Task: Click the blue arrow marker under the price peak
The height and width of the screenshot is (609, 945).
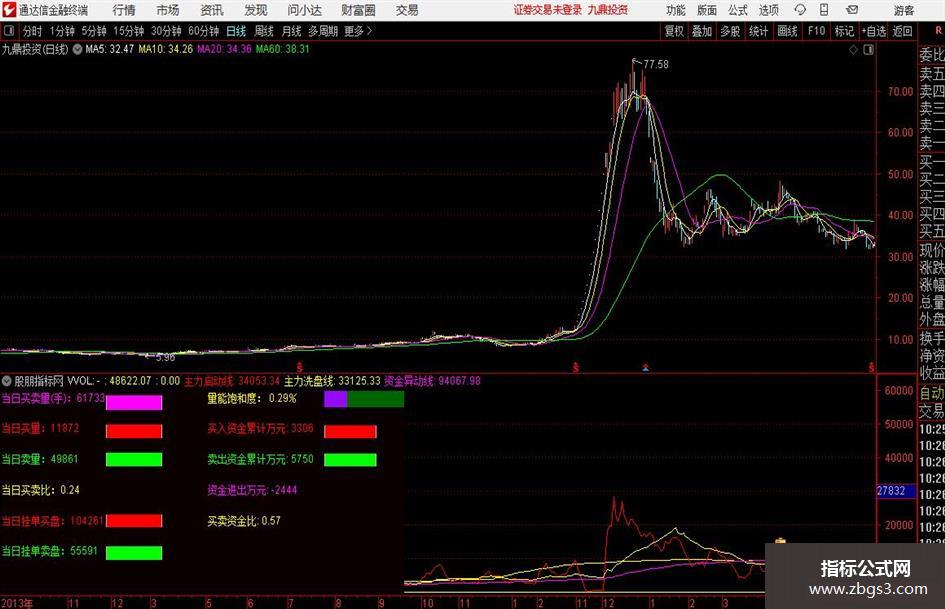Action: [x=645, y=367]
